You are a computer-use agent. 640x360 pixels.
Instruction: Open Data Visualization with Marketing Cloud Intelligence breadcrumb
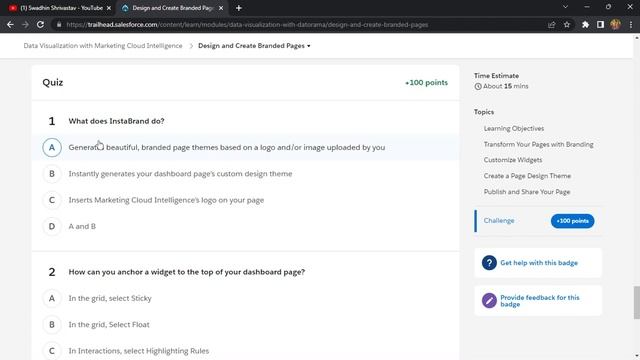(103, 46)
